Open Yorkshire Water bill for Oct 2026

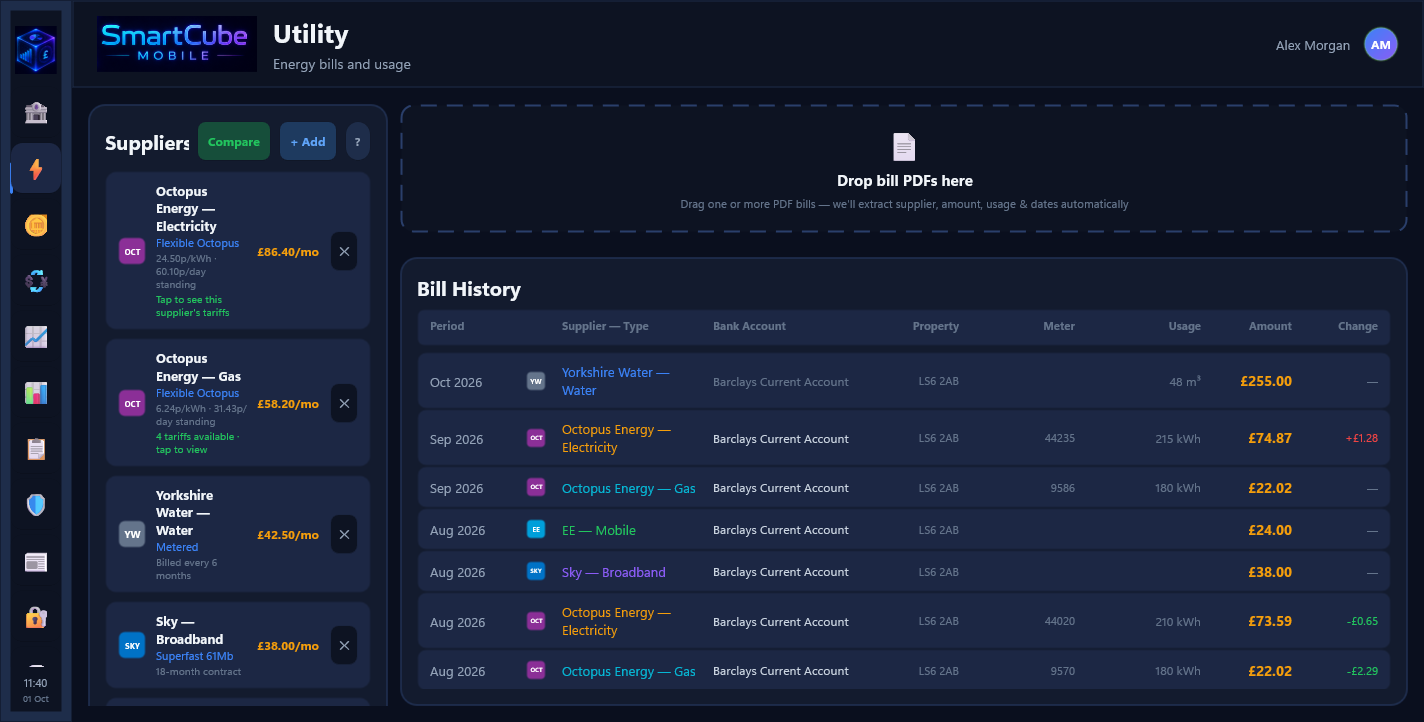tap(904, 381)
